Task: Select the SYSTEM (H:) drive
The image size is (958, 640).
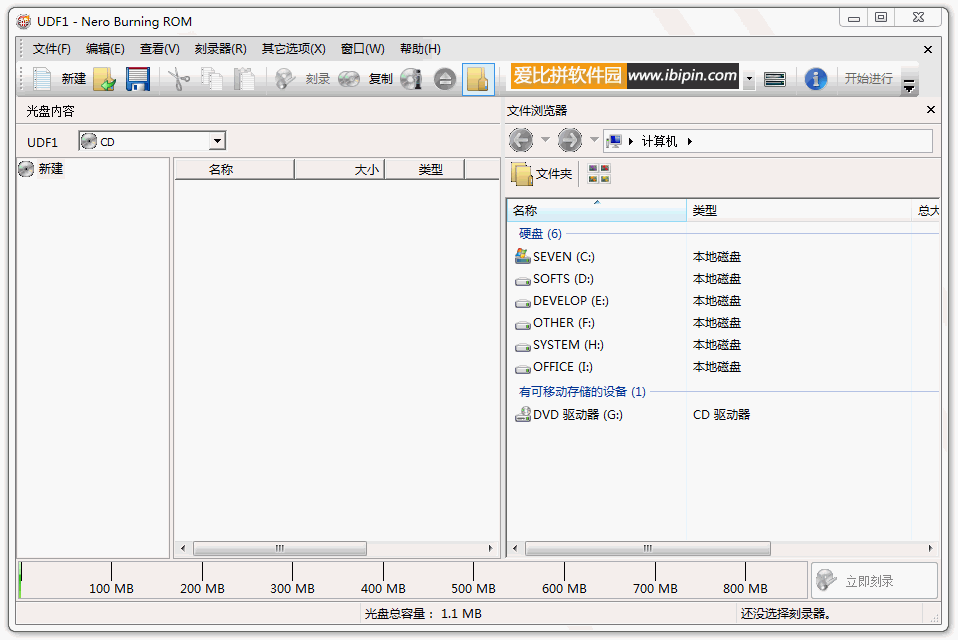Action: tap(568, 344)
